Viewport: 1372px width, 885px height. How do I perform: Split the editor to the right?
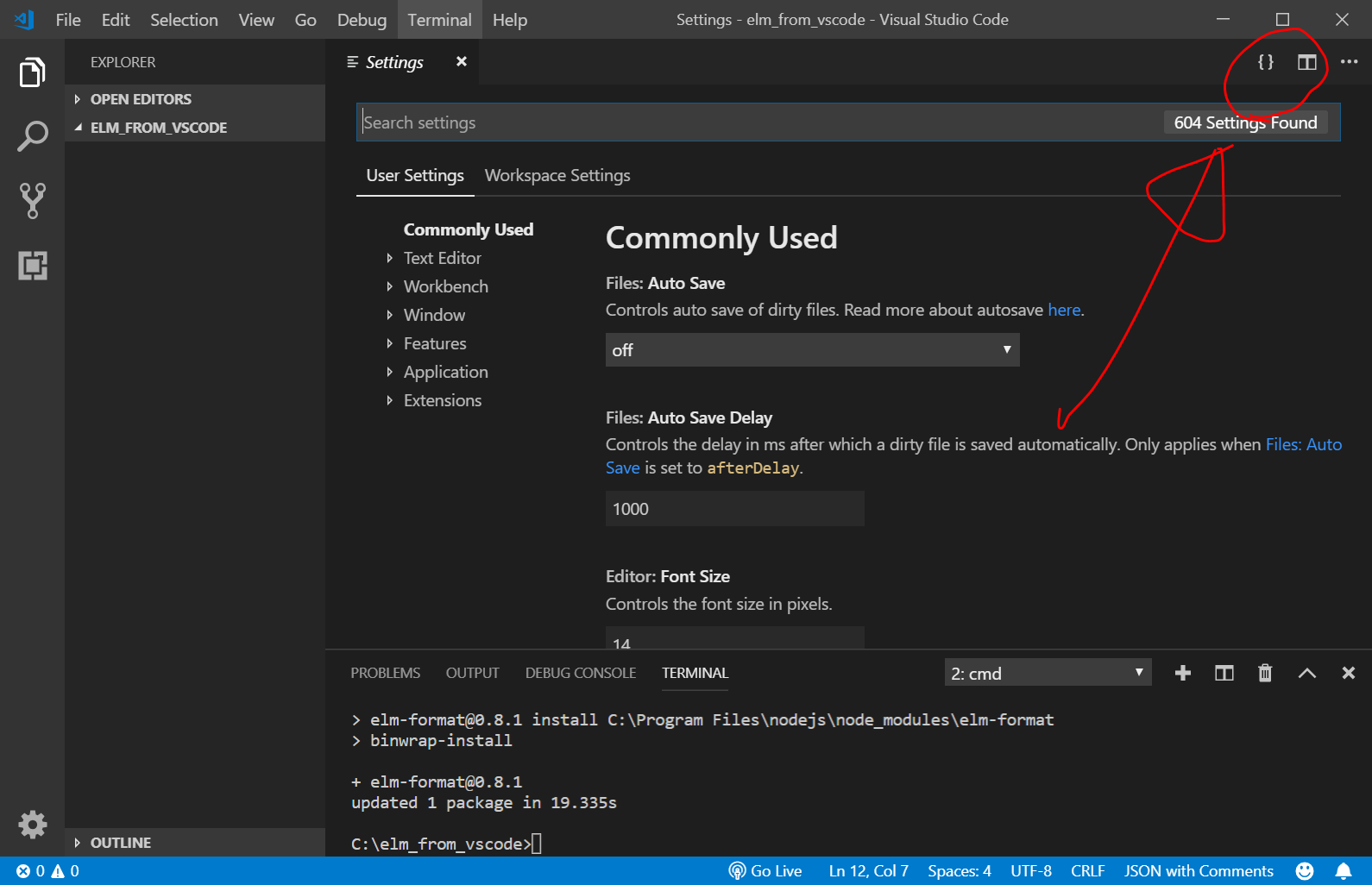[x=1306, y=62]
